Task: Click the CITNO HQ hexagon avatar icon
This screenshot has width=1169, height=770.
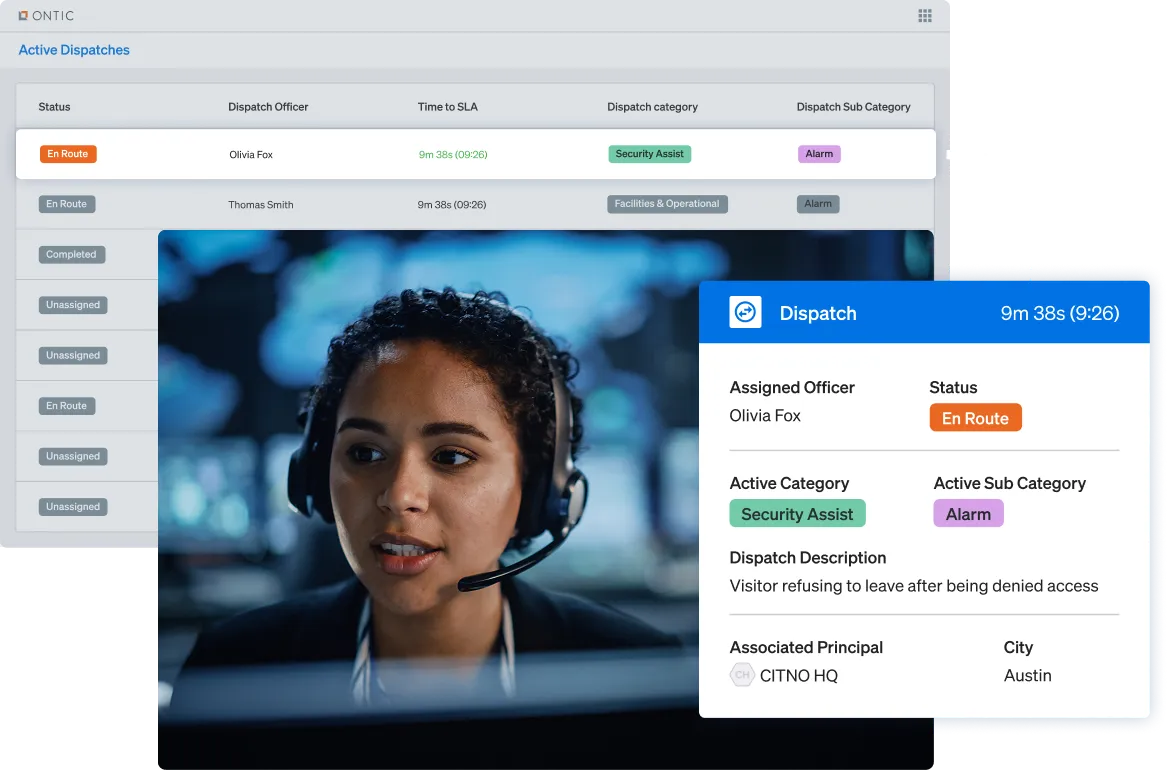Action: (742, 675)
